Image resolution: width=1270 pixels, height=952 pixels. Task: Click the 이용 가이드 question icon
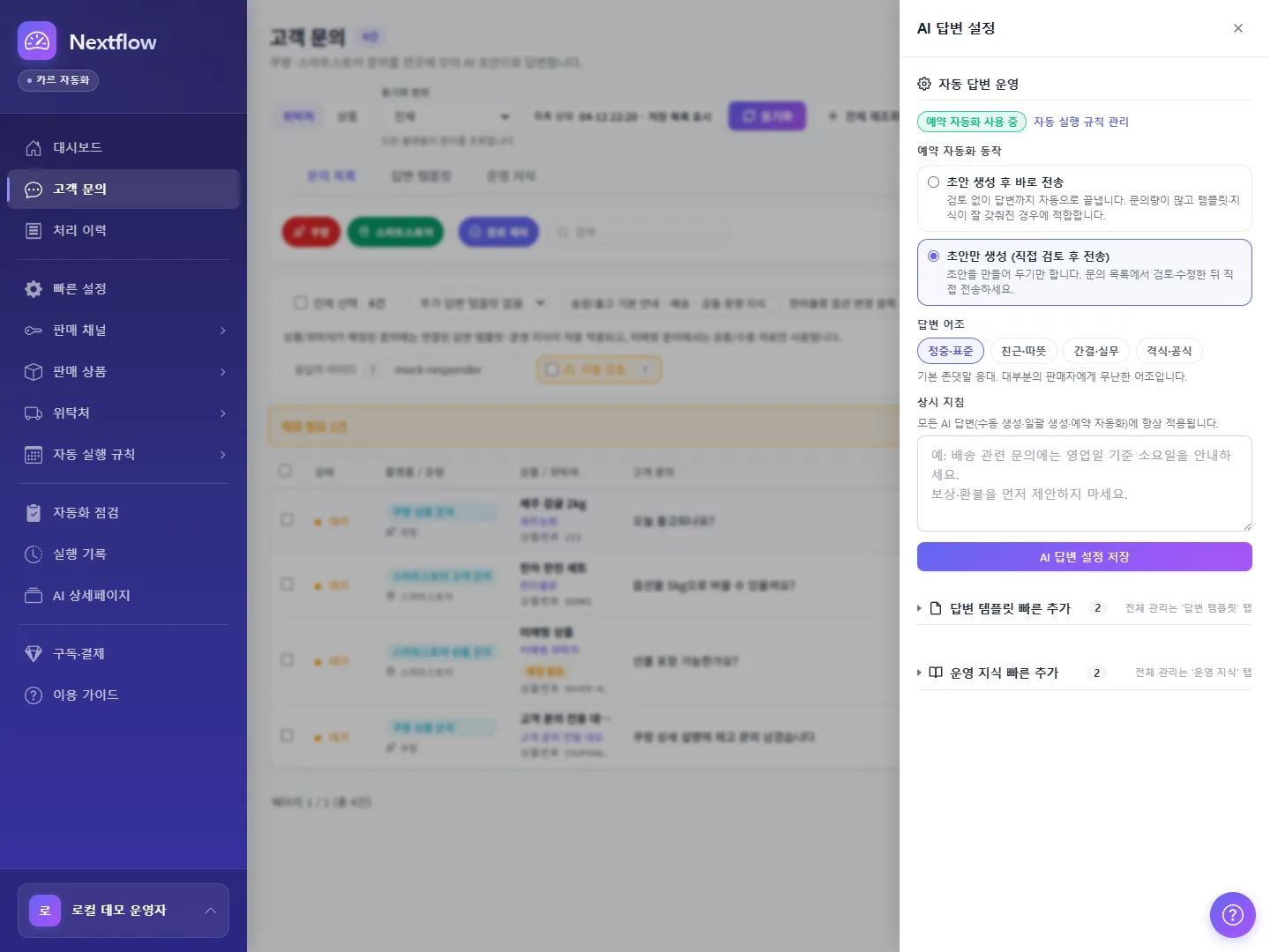[x=34, y=695]
